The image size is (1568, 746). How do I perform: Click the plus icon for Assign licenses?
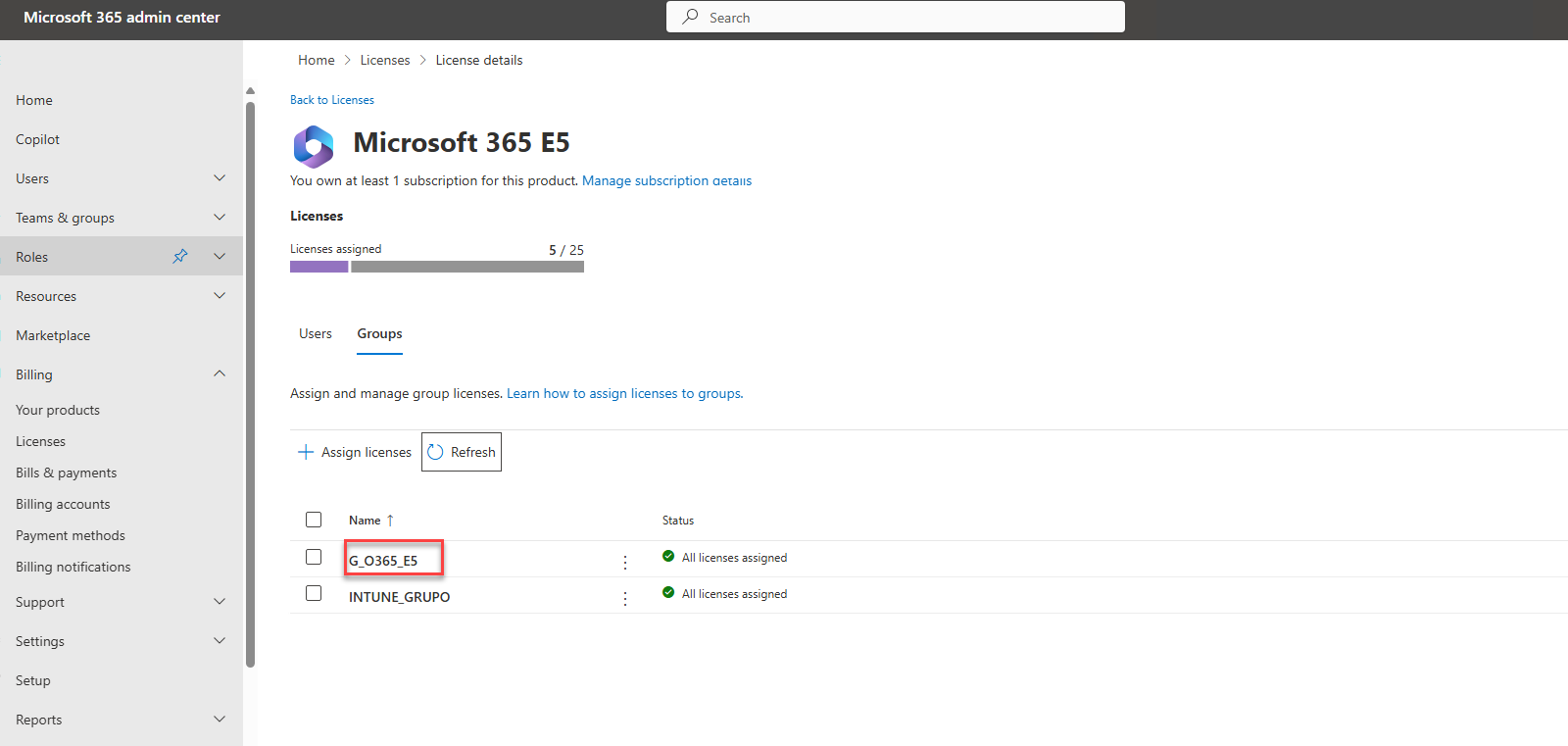pos(306,452)
